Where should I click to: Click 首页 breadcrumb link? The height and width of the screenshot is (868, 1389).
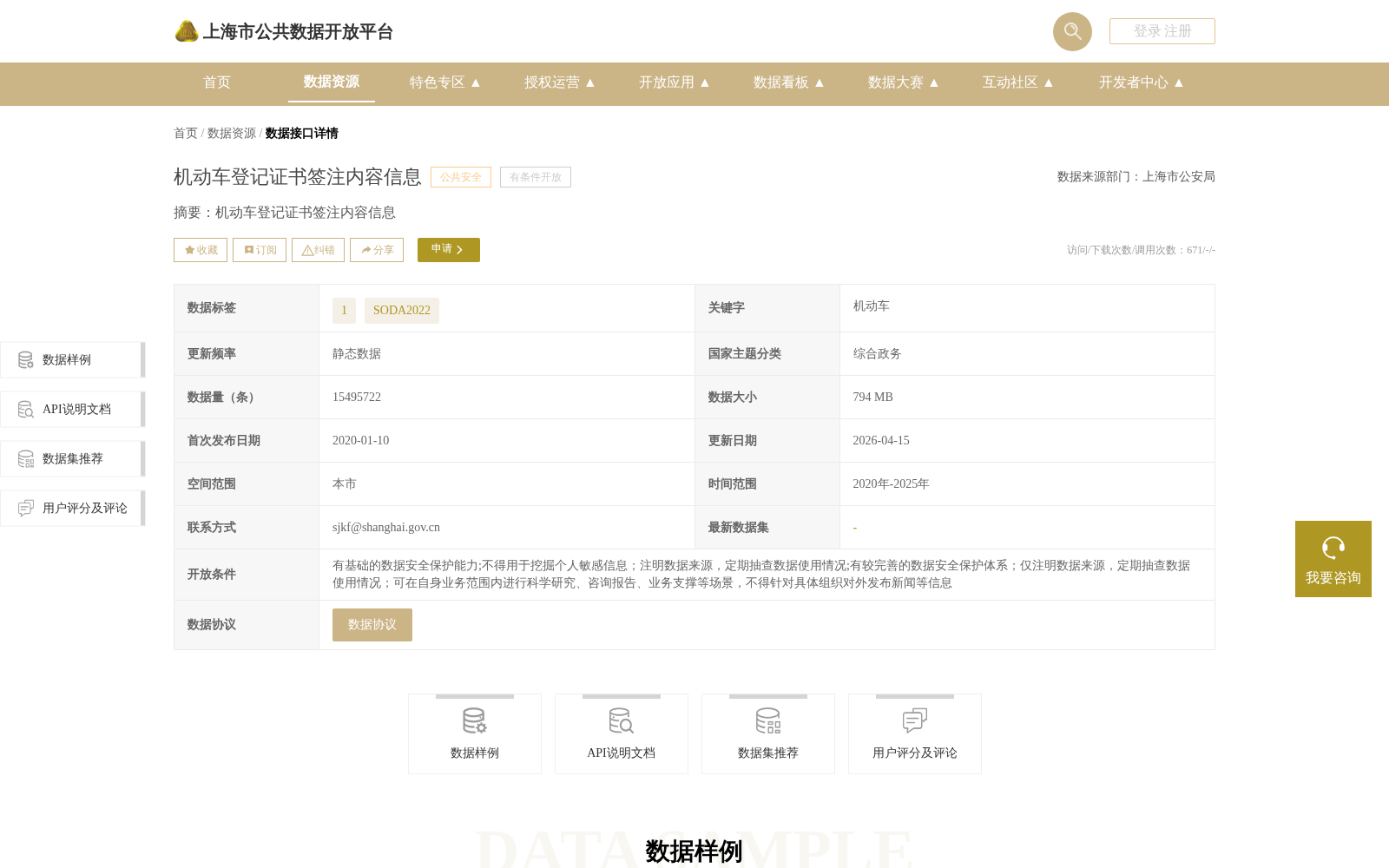pos(186,133)
